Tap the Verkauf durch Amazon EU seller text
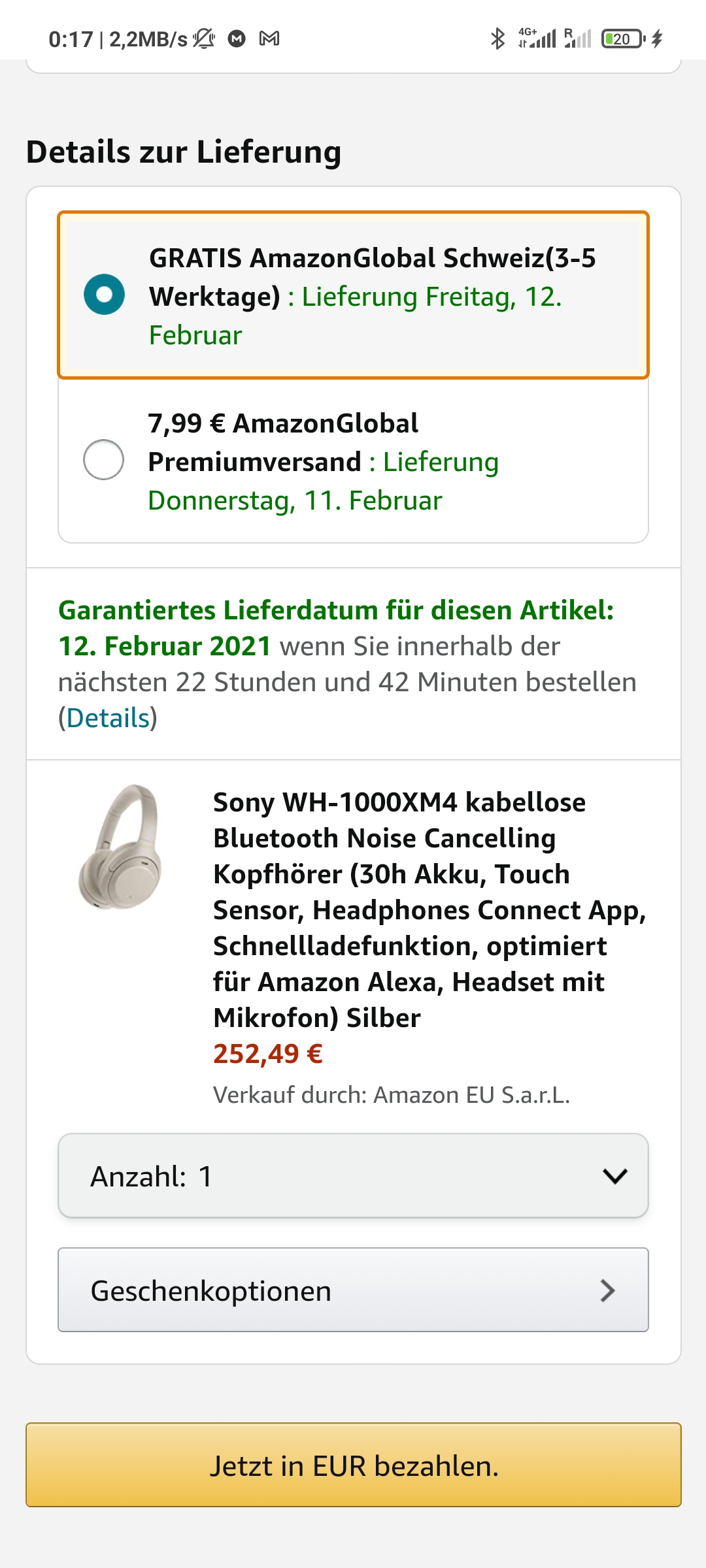Viewport: 706px width, 1568px height. click(x=392, y=1095)
